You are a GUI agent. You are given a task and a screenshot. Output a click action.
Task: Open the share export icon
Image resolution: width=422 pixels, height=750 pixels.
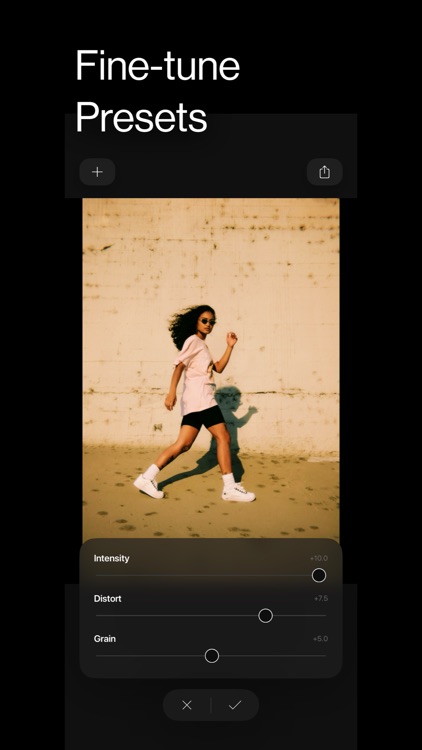point(324,172)
